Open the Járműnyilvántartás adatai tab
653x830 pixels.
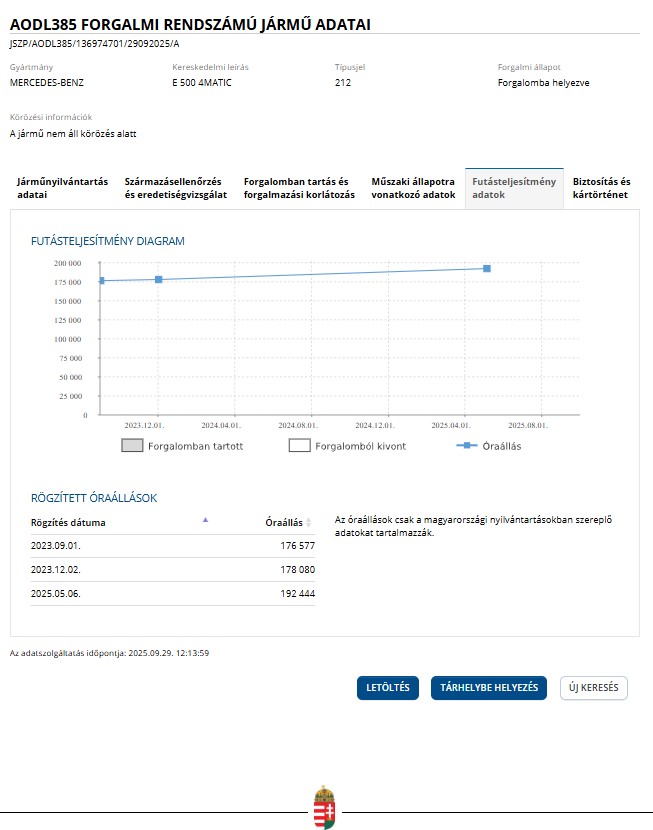click(62, 188)
